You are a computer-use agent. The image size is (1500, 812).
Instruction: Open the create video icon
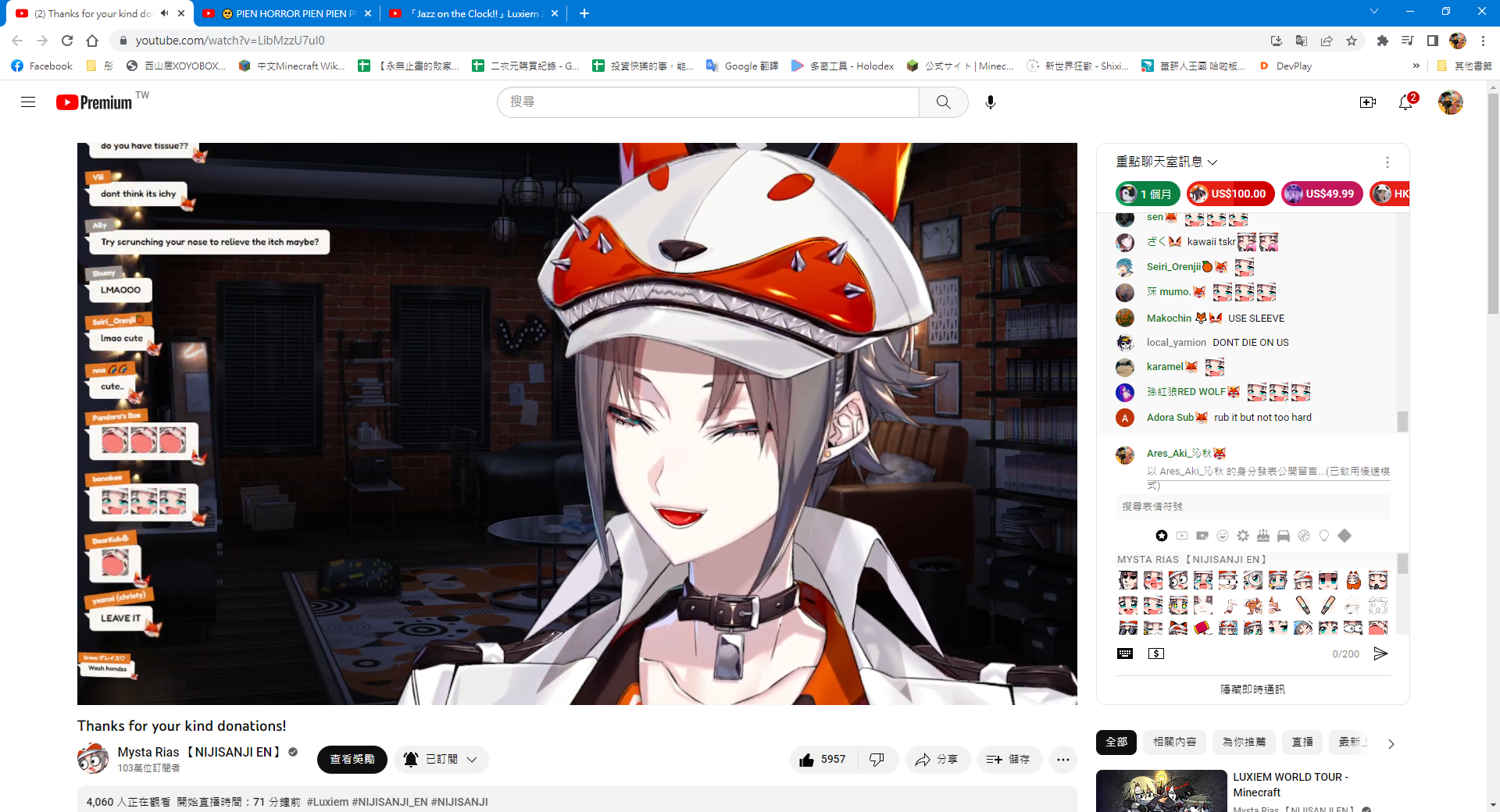click(x=1367, y=102)
